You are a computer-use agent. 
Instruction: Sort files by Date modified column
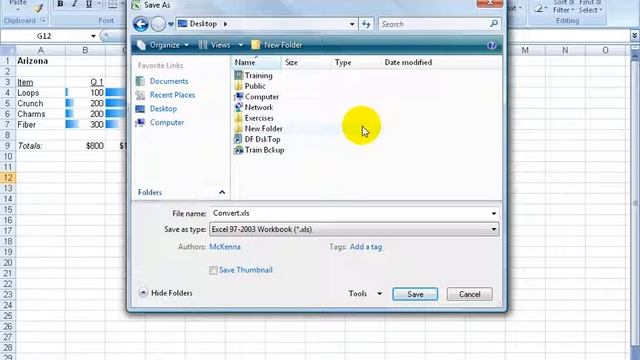pyautogui.click(x=408, y=62)
